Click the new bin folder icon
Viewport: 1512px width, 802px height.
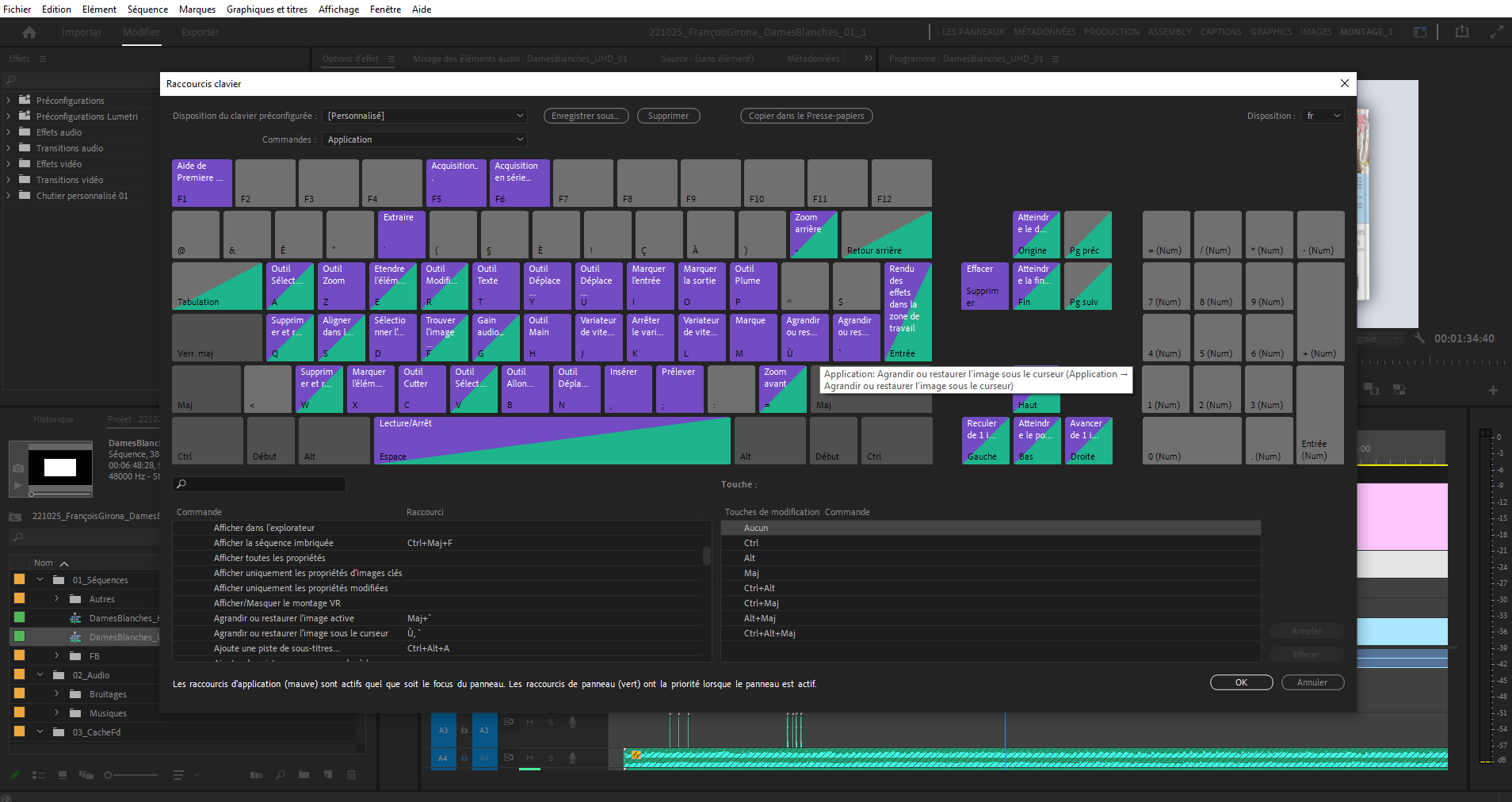click(x=304, y=774)
